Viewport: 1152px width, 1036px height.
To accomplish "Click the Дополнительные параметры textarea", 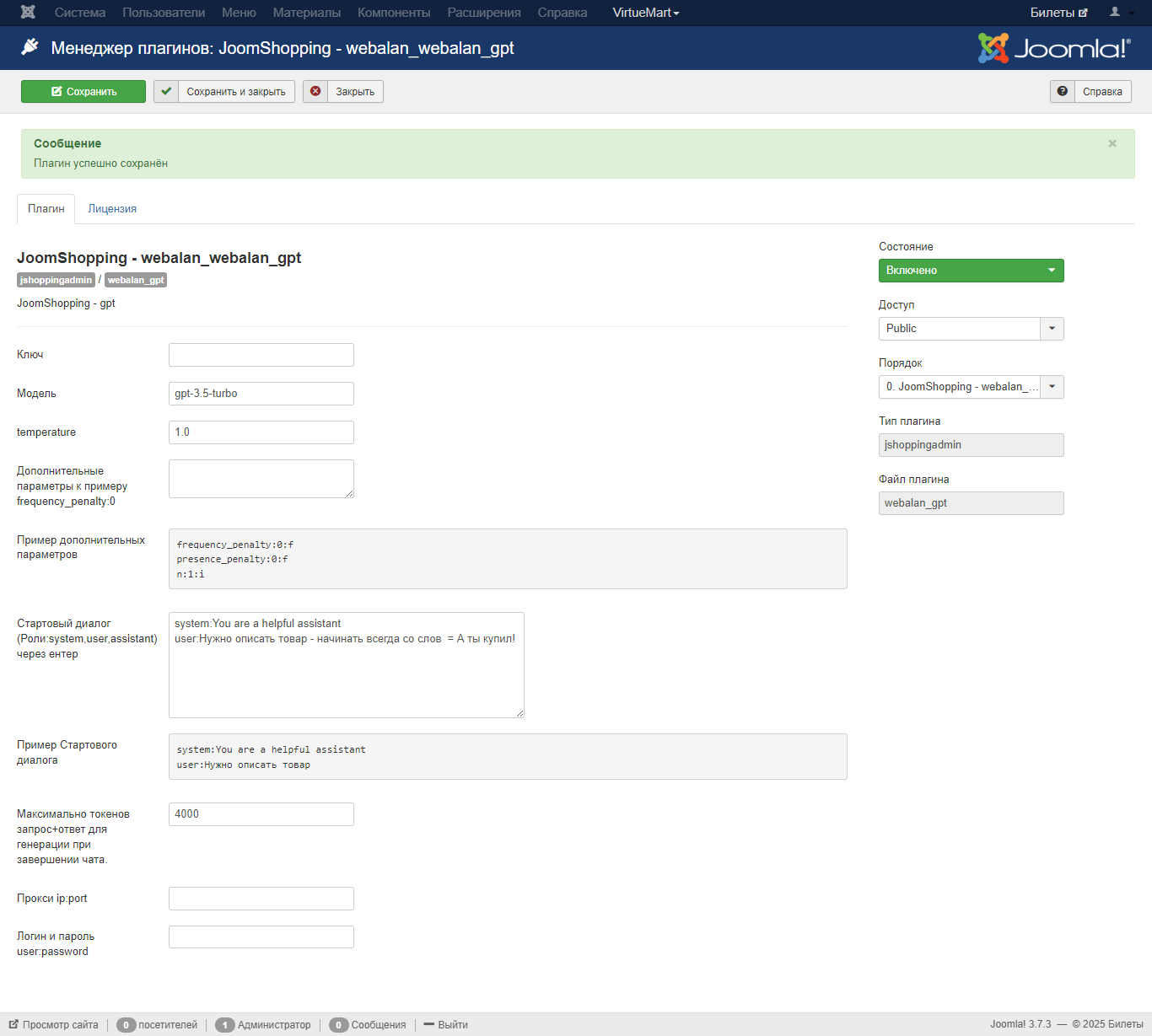I will coord(261,479).
